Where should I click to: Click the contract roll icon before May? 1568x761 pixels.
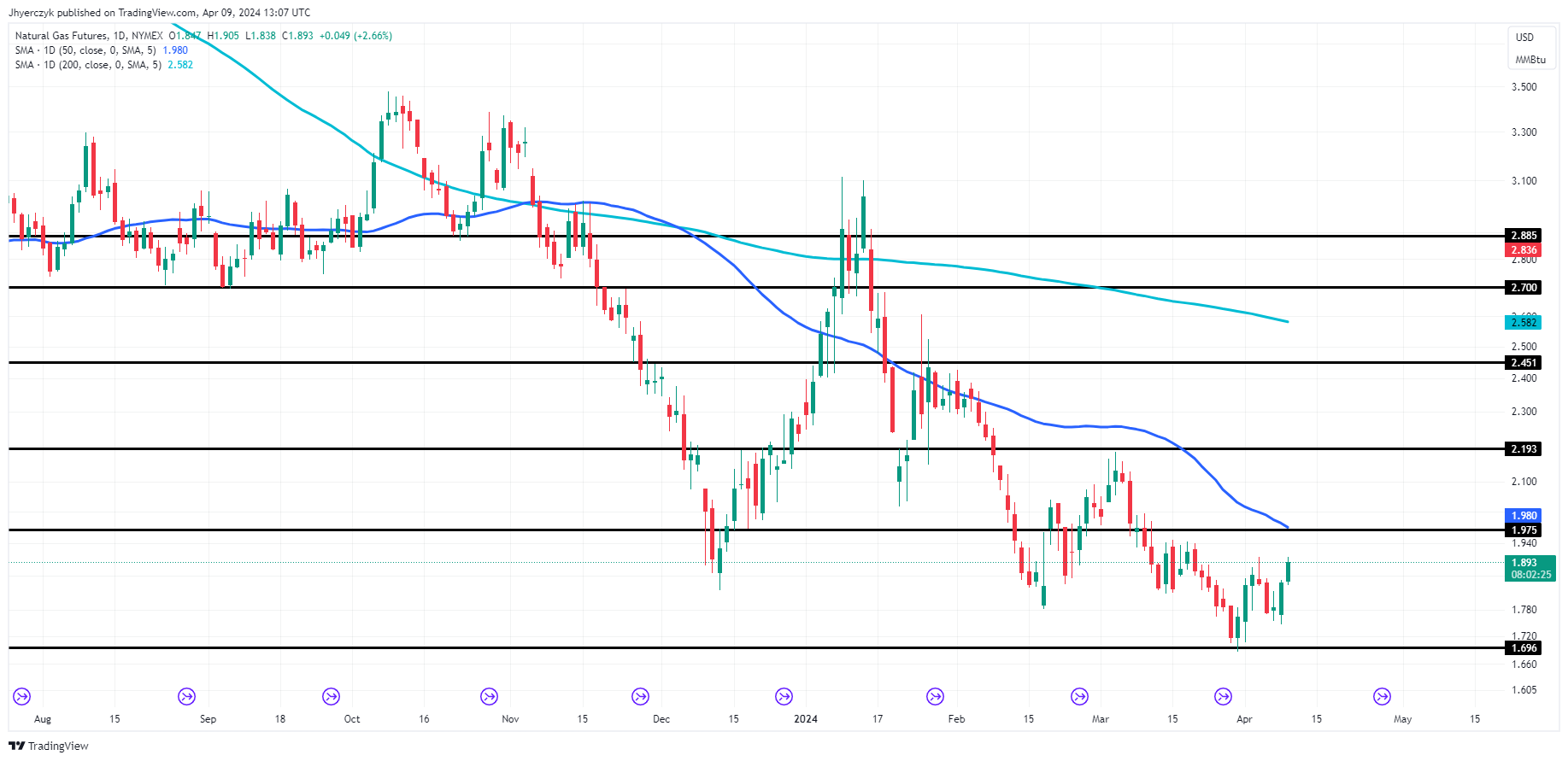[1382, 697]
